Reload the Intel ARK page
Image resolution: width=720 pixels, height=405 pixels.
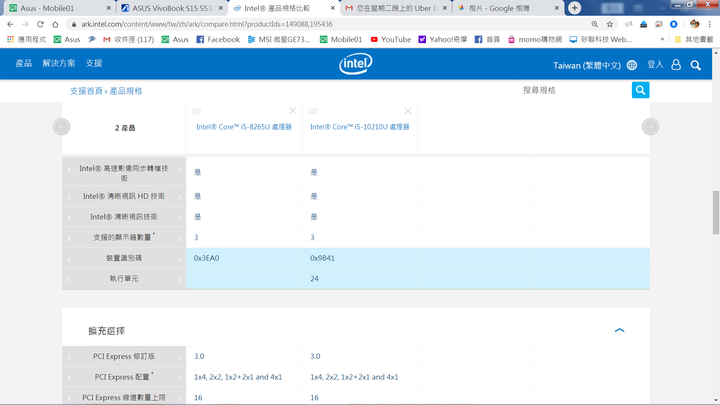[x=40, y=24]
